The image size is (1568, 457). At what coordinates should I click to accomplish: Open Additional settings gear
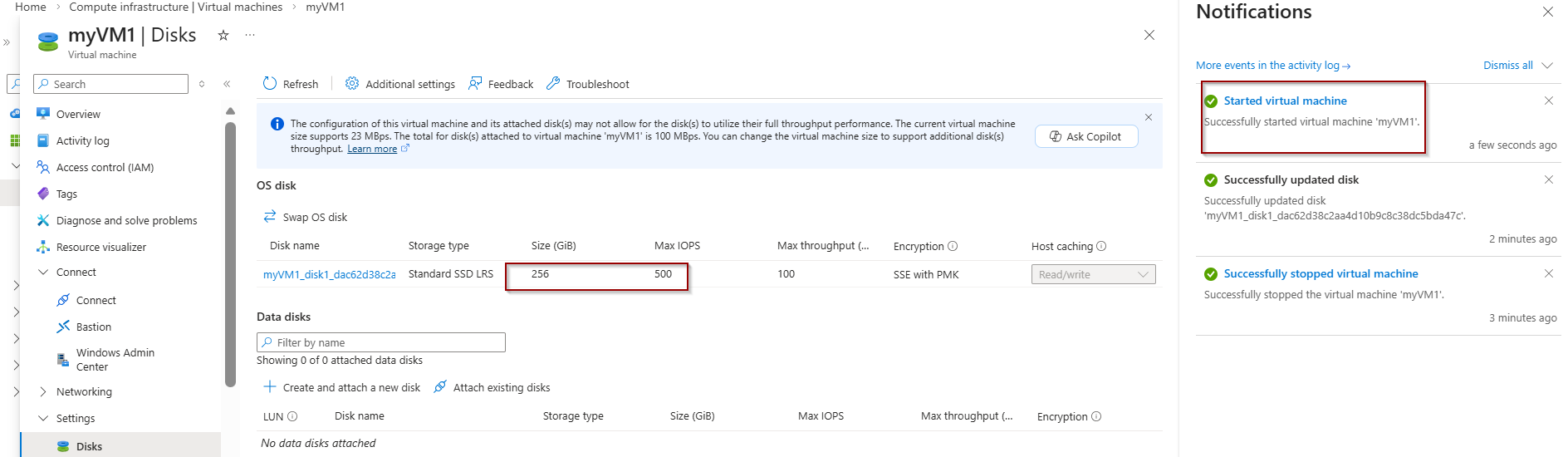352,83
